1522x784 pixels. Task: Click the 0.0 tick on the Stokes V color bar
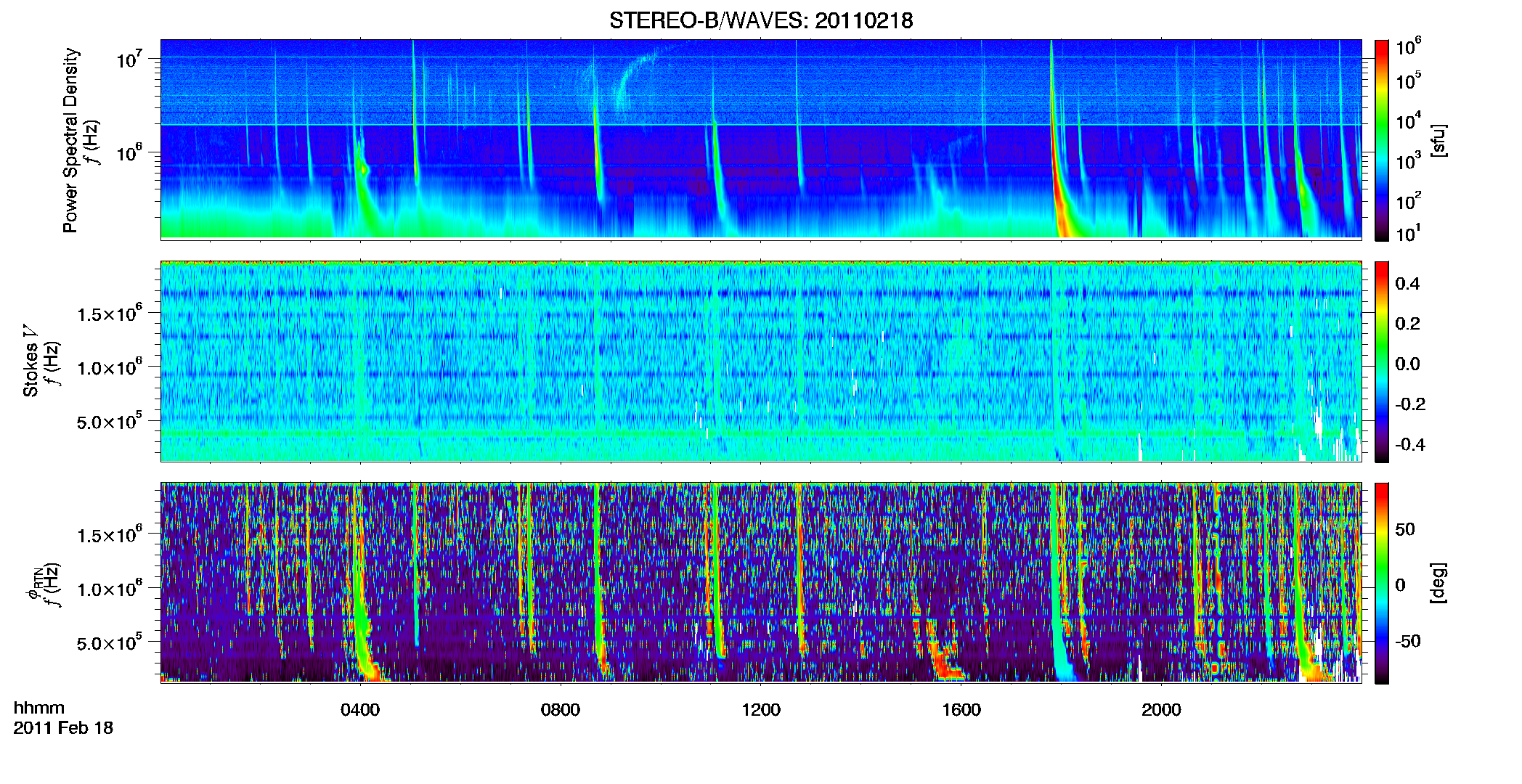click(x=1407, y=364)
